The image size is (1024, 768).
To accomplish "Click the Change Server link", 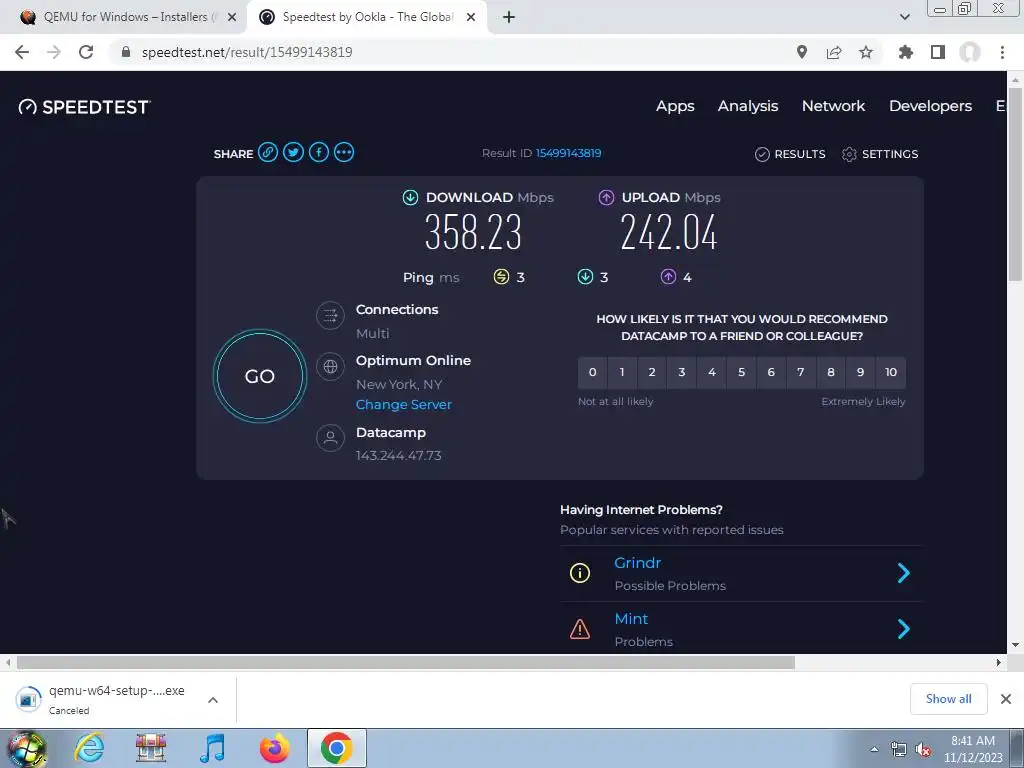I will click(x=404, y=404).
